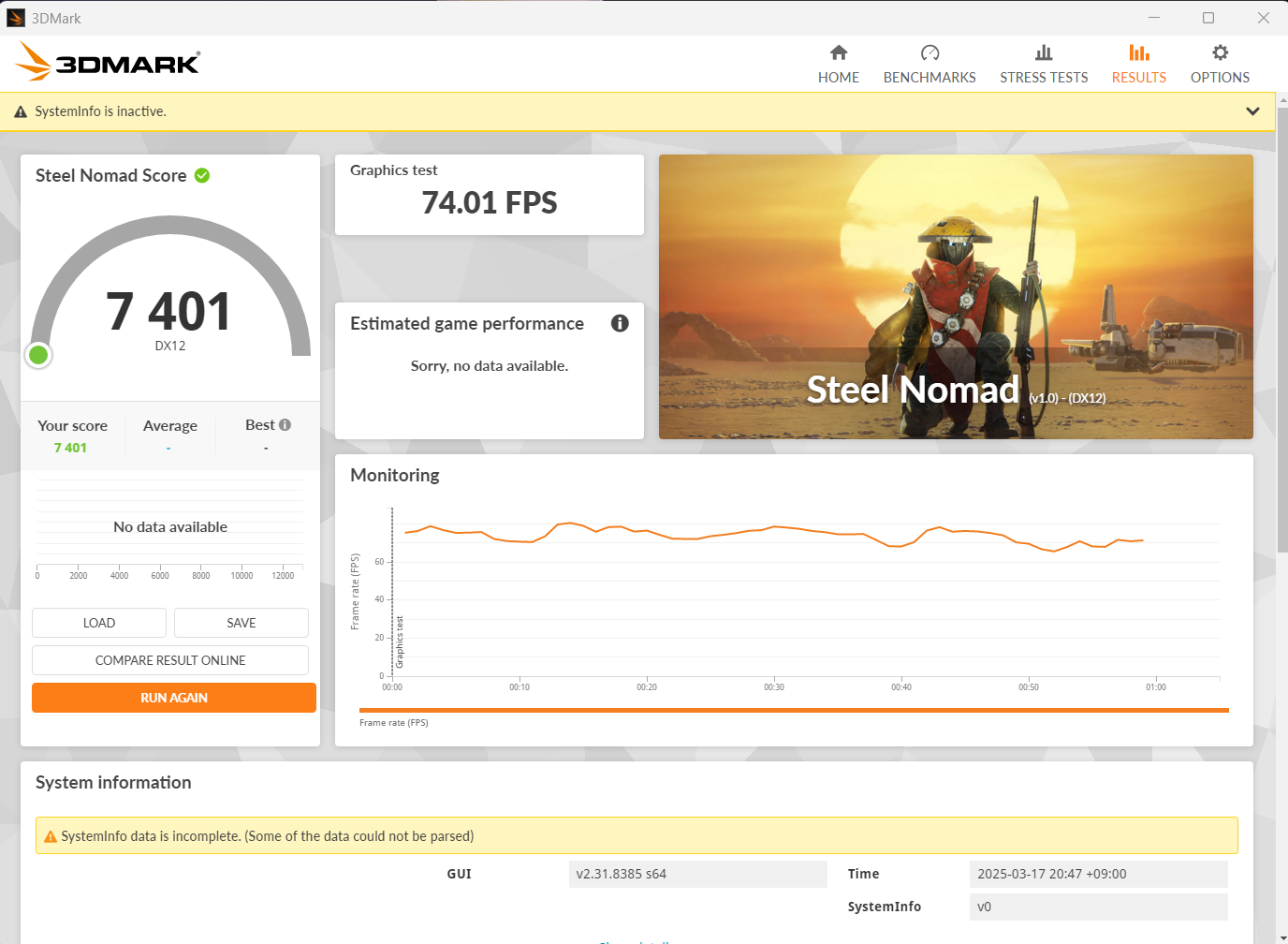
Task: Maximize the 3DMark window
Action: [x=1208, y=18]
